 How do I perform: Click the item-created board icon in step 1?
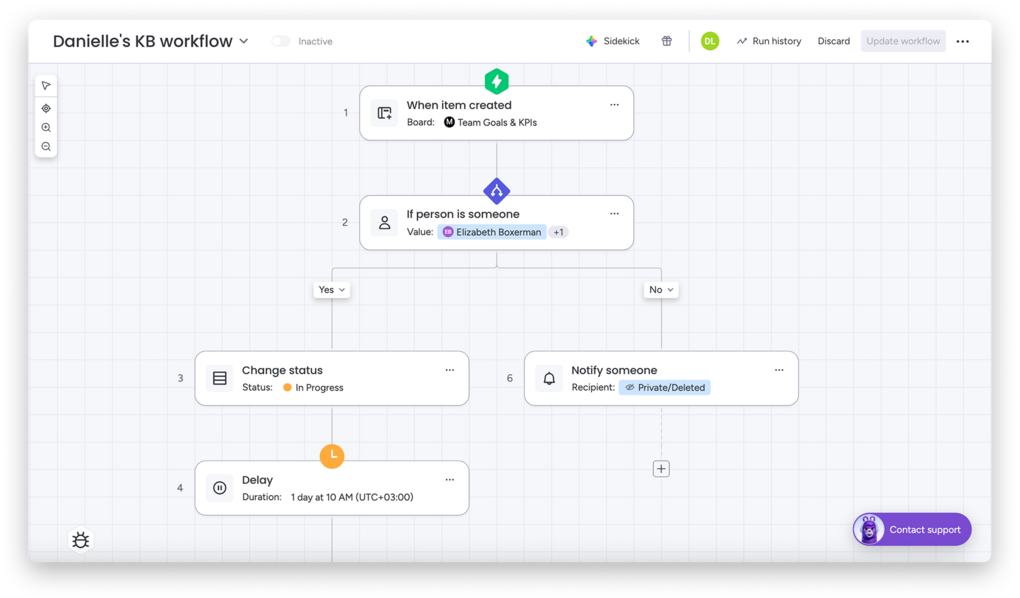[384, 113]
